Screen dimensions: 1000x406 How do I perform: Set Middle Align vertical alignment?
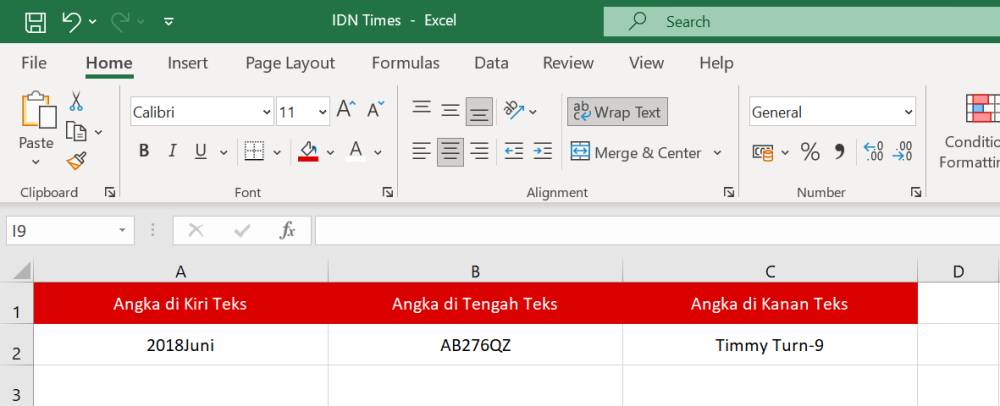(450, 111)
